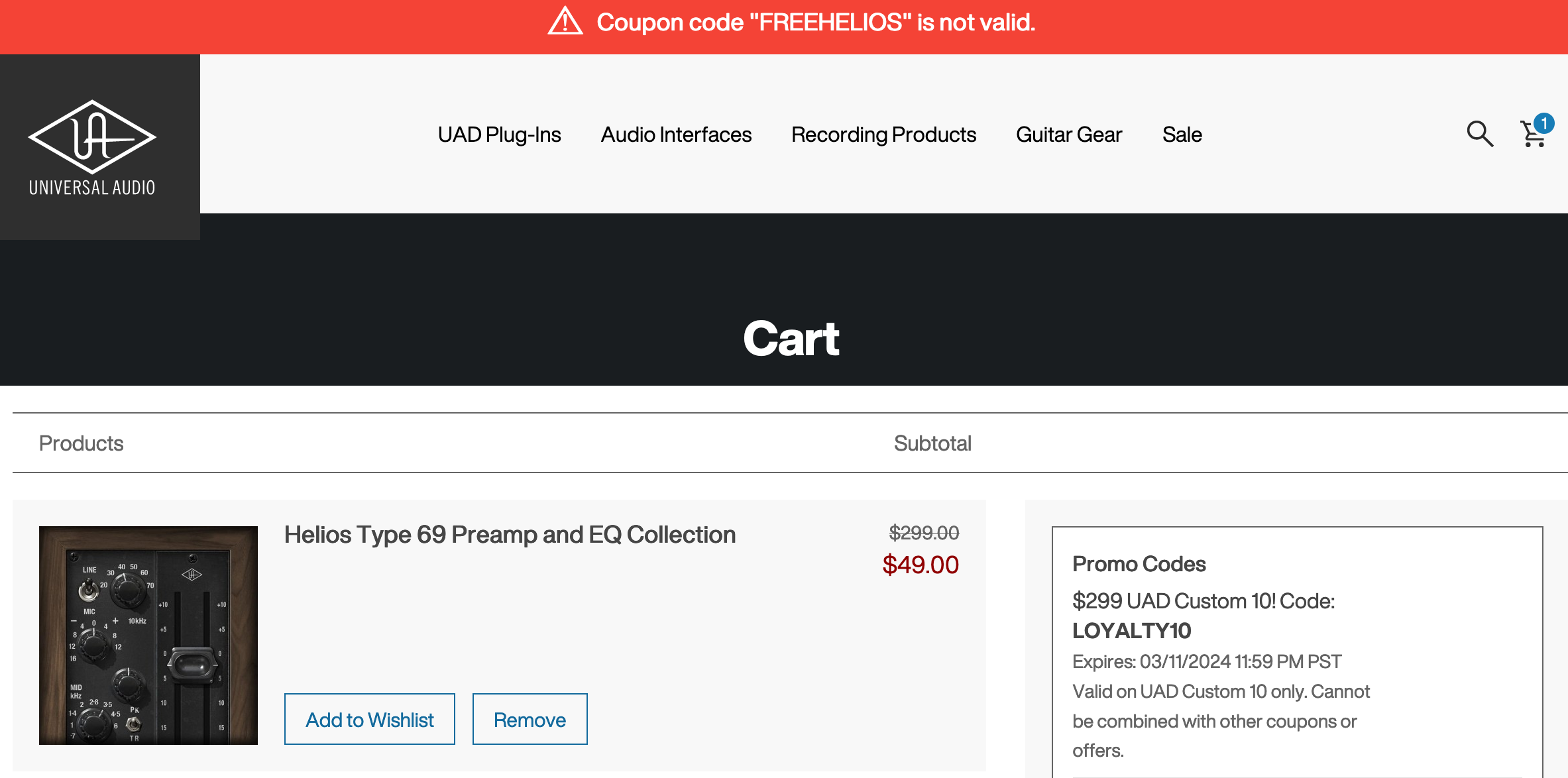
Task: Click the $49.00 sale price
Action: click(920, 565)
